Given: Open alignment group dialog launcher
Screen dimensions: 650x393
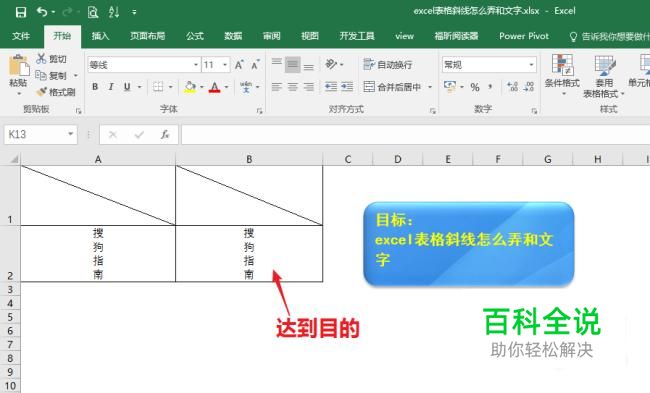Looking at the screenshot, I should coord(433,111).
